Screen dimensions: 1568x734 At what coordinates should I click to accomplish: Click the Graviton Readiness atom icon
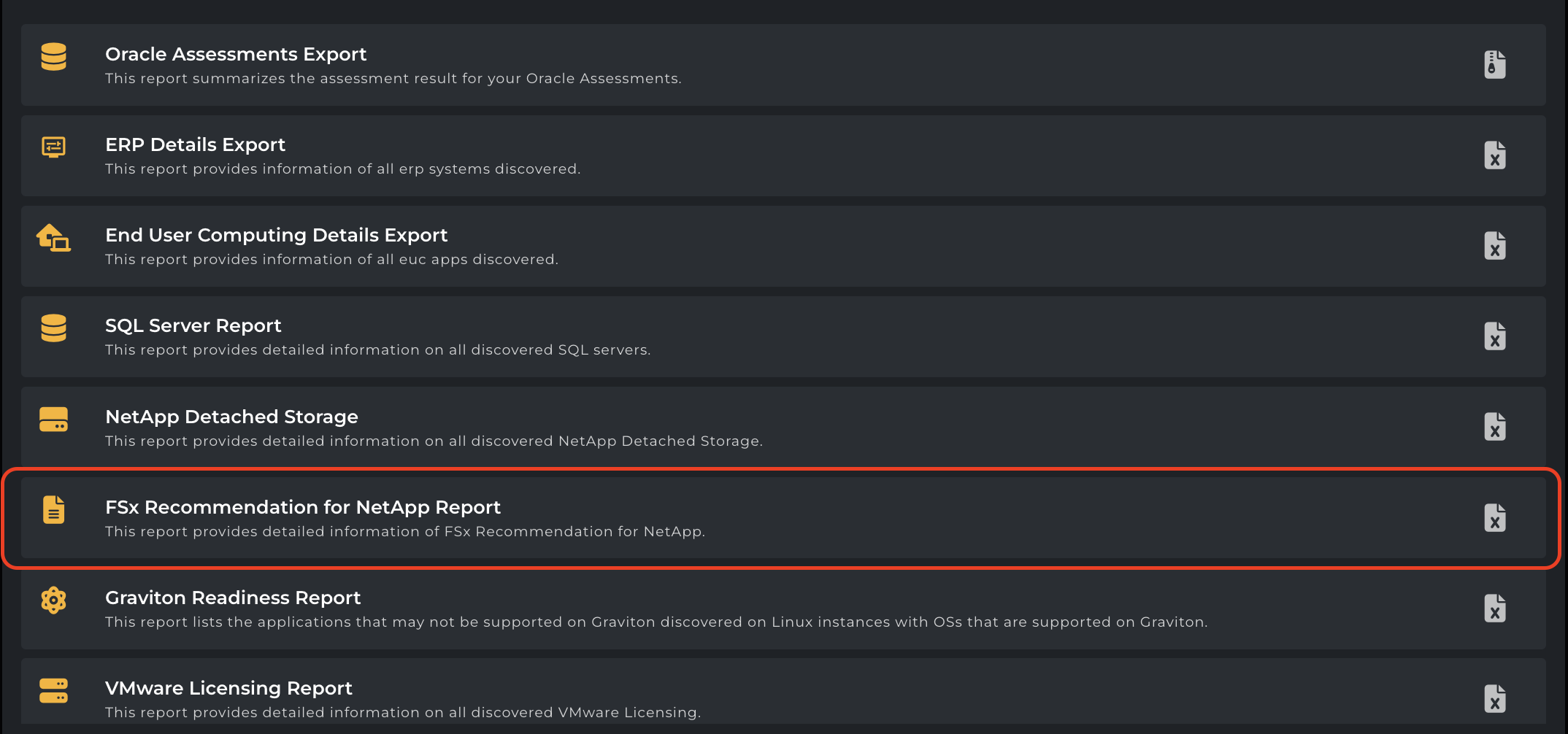click(54, 600)
